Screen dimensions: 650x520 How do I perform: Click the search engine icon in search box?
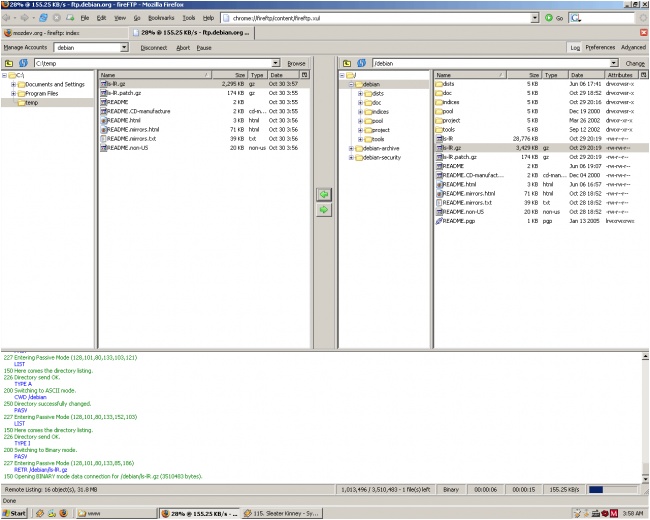coord(576,18)
